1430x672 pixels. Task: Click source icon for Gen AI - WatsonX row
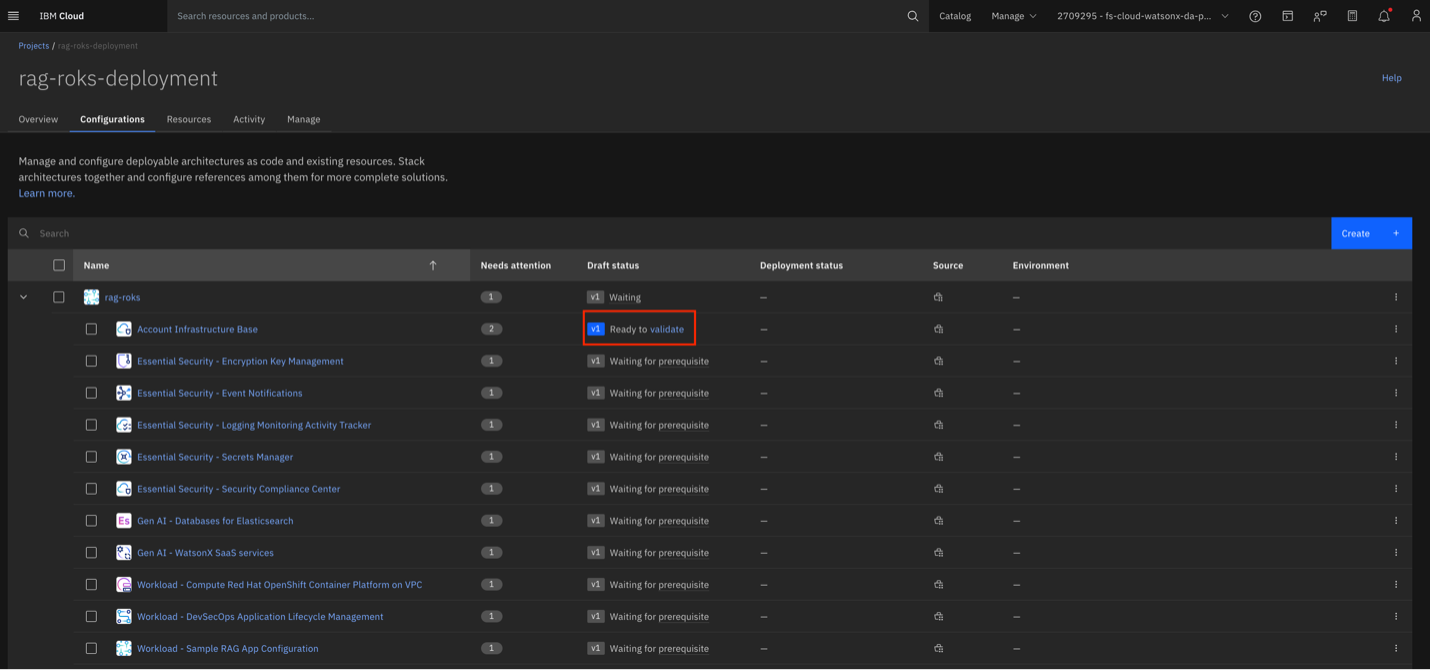tap(938, 553)
